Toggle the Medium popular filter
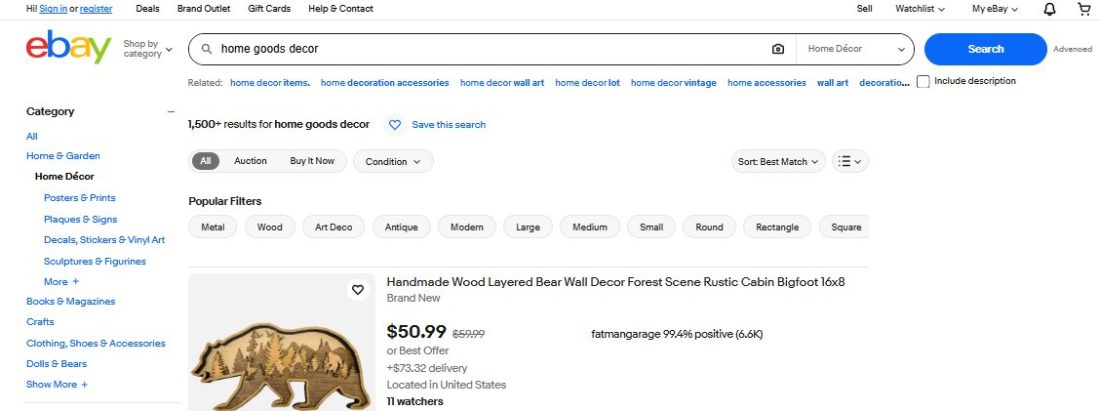Viewport: 1100px width, 411px height. [x=590, y=227]
